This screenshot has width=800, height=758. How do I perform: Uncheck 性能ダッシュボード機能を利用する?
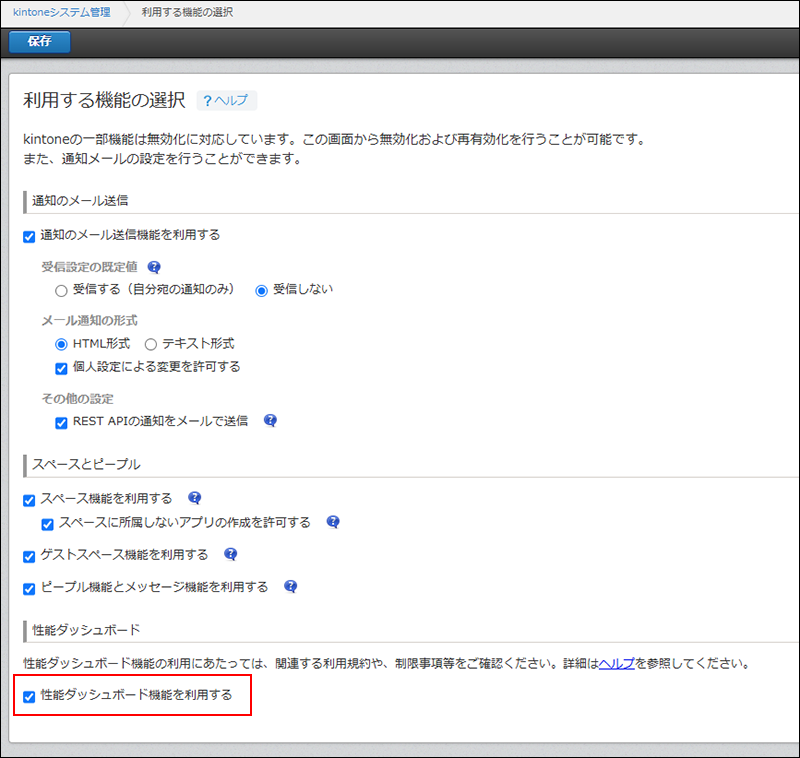click(x=29, y=699)
